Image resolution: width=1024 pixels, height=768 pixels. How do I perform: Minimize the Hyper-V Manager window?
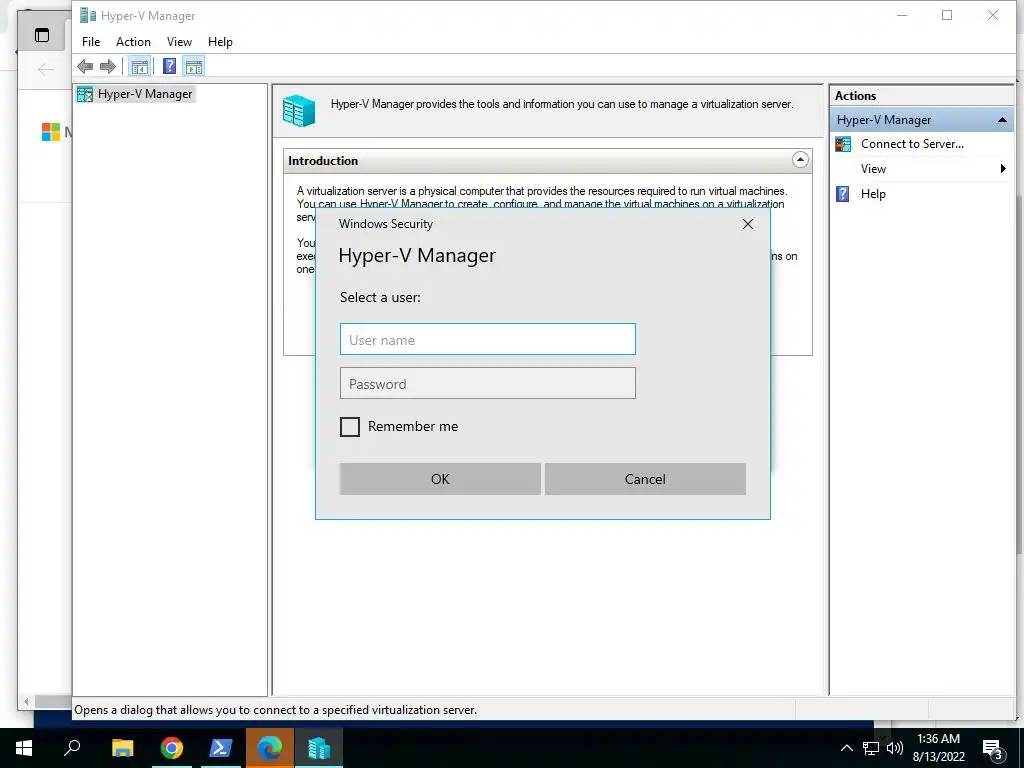pos(902,15)
